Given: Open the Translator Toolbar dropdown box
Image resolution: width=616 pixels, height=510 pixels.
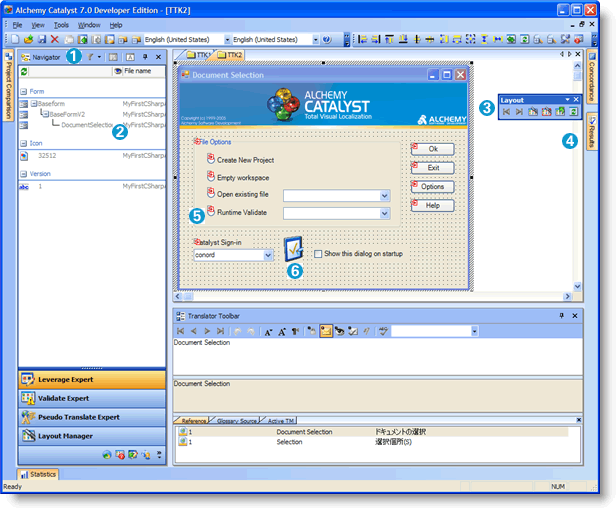Looking at the screenshot, I should click(x=475, y=332).
